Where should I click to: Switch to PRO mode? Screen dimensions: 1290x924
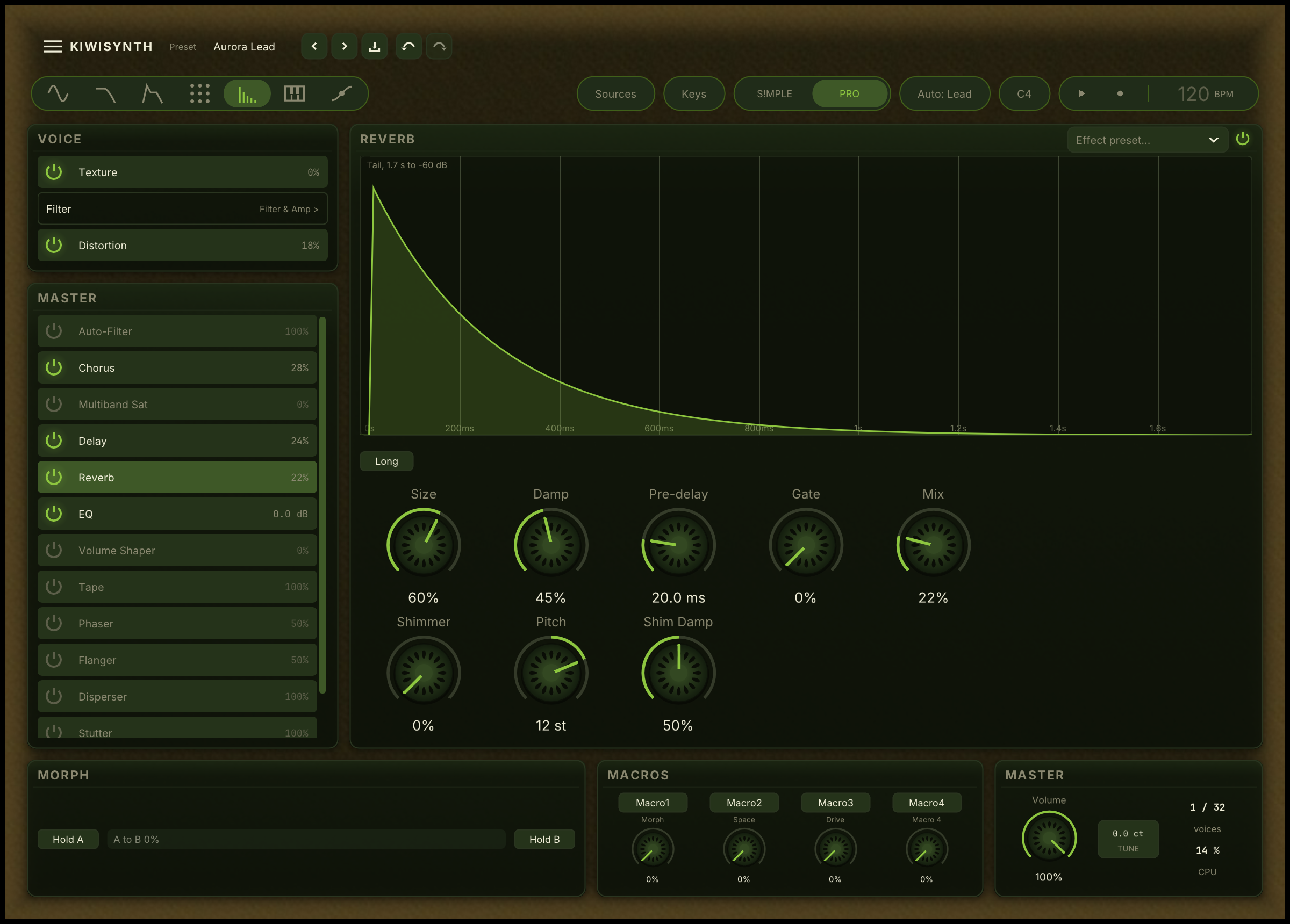pyautogui.click(x=849, y=94)
